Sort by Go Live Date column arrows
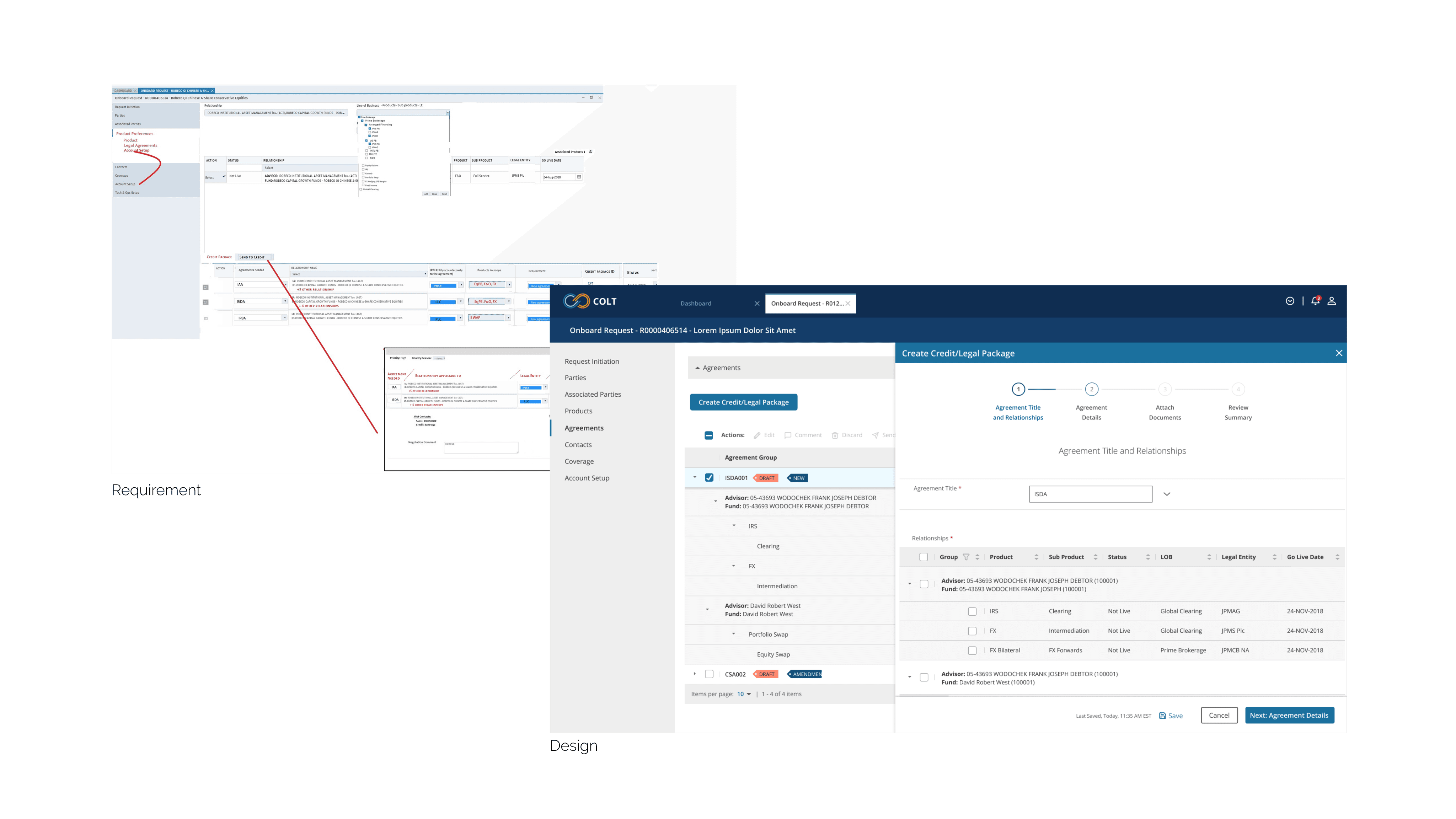This screenshot has width=1456, height=819. pos(1337,557)
